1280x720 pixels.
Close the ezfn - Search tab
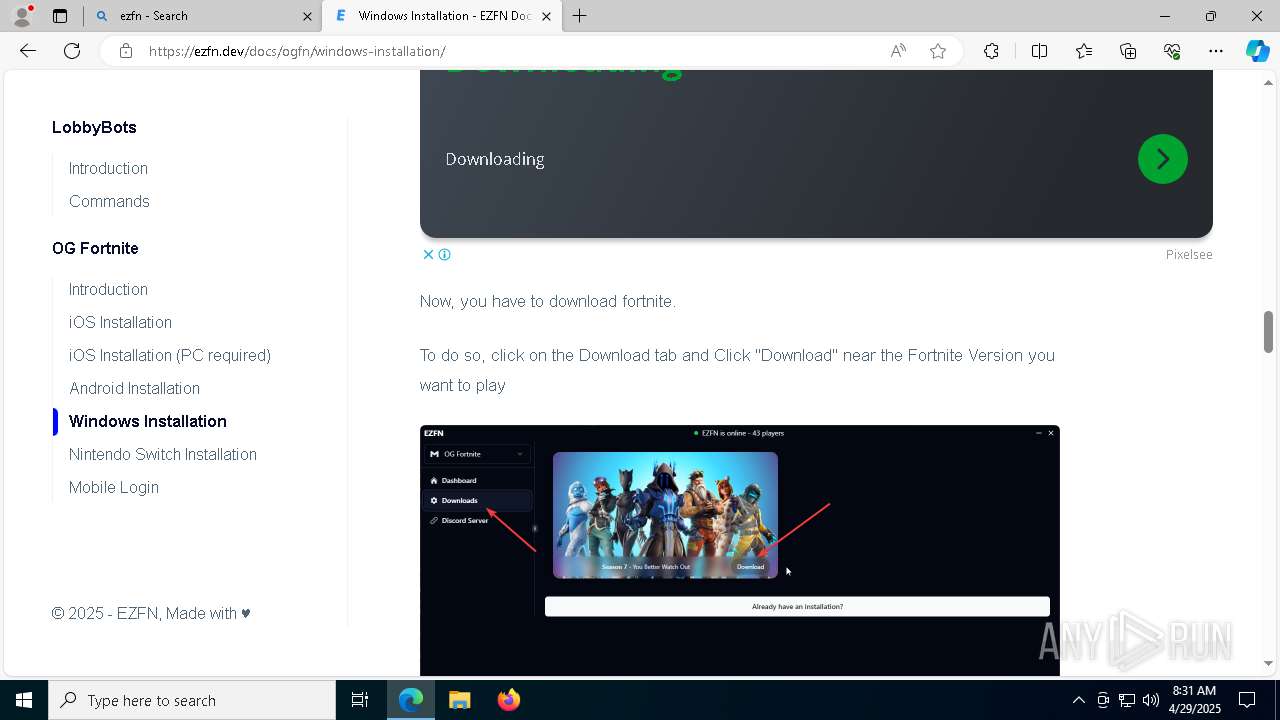307,16
